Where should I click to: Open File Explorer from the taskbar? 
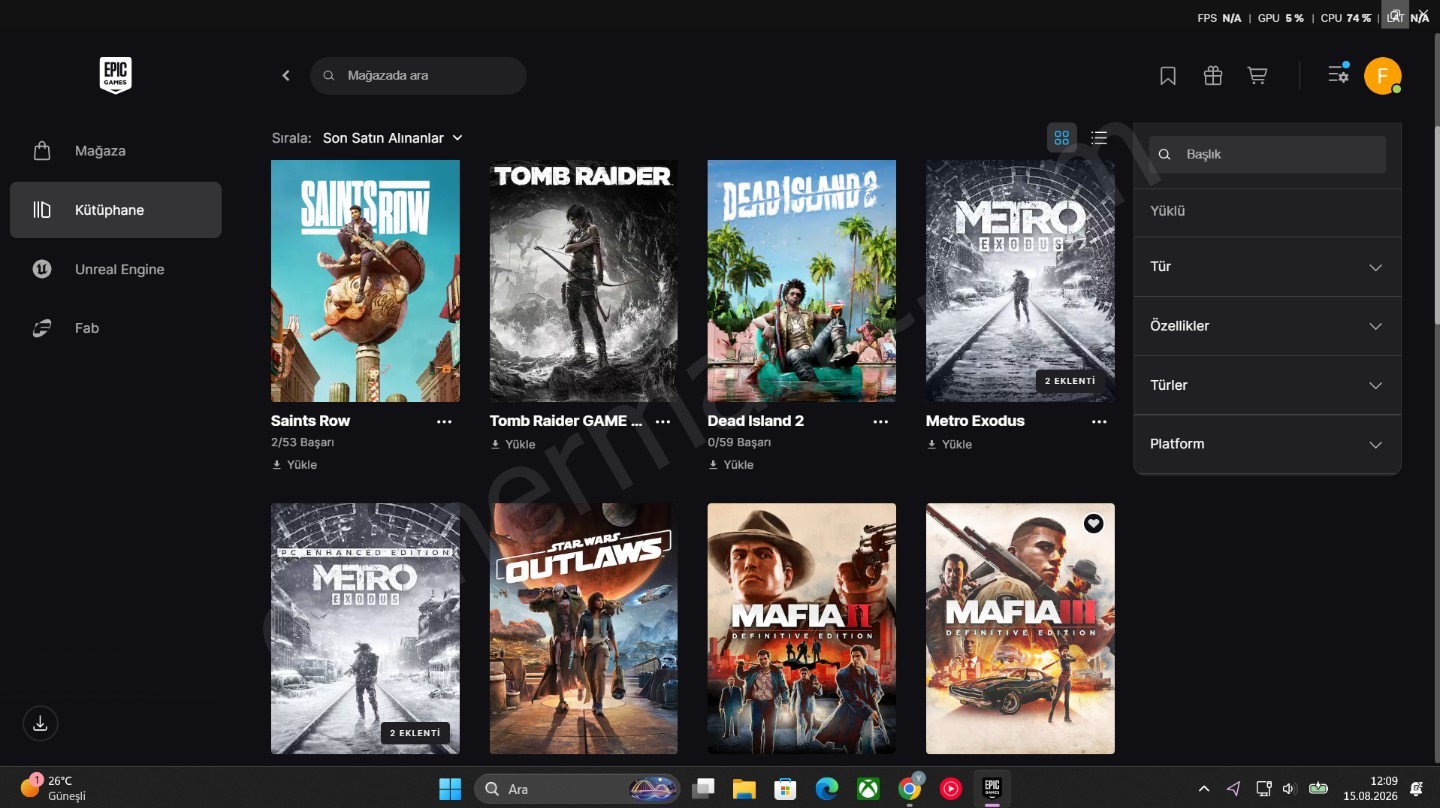click(x=743, y=789)
